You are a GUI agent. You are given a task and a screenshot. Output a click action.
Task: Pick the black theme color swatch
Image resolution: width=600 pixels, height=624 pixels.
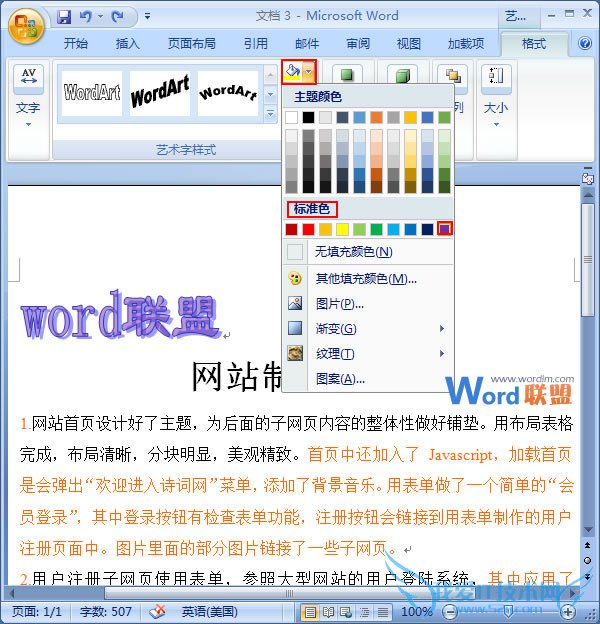[308, 117]
